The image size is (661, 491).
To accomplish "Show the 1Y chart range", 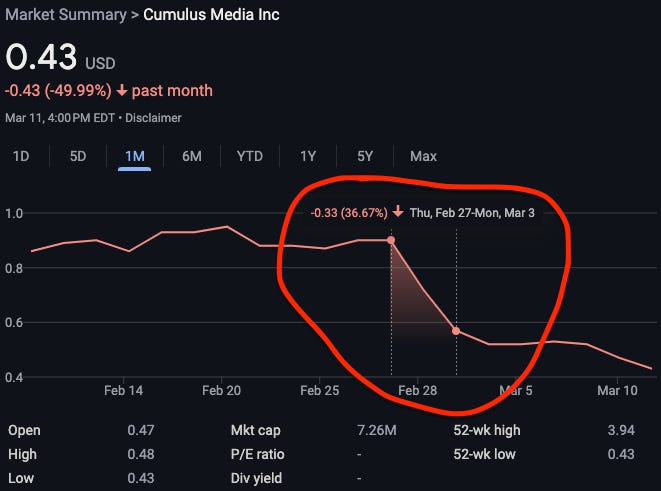I will point(308,156).
